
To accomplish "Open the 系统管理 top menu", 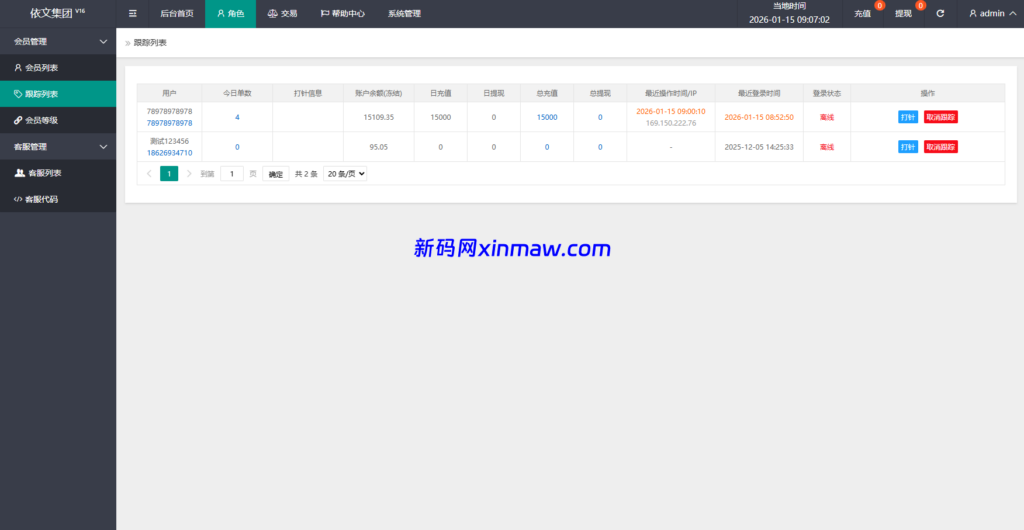I will (x=404, y=13).
